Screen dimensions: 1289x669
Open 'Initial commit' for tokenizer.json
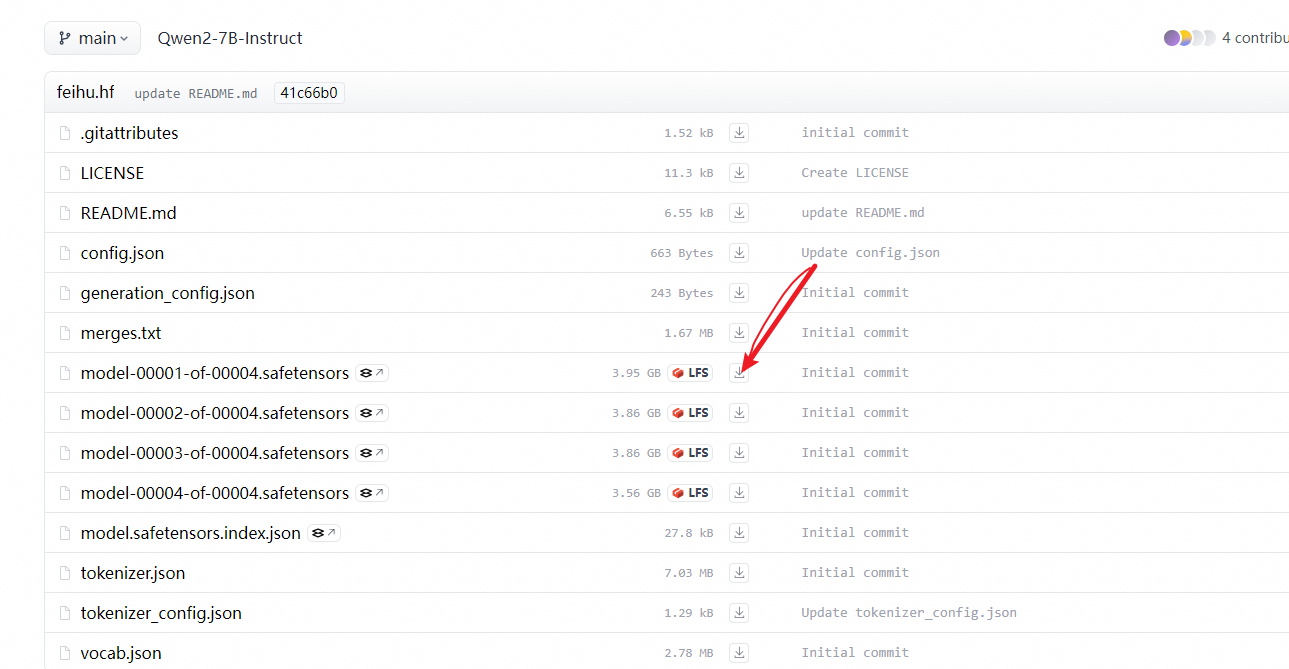tap(855, 573)
